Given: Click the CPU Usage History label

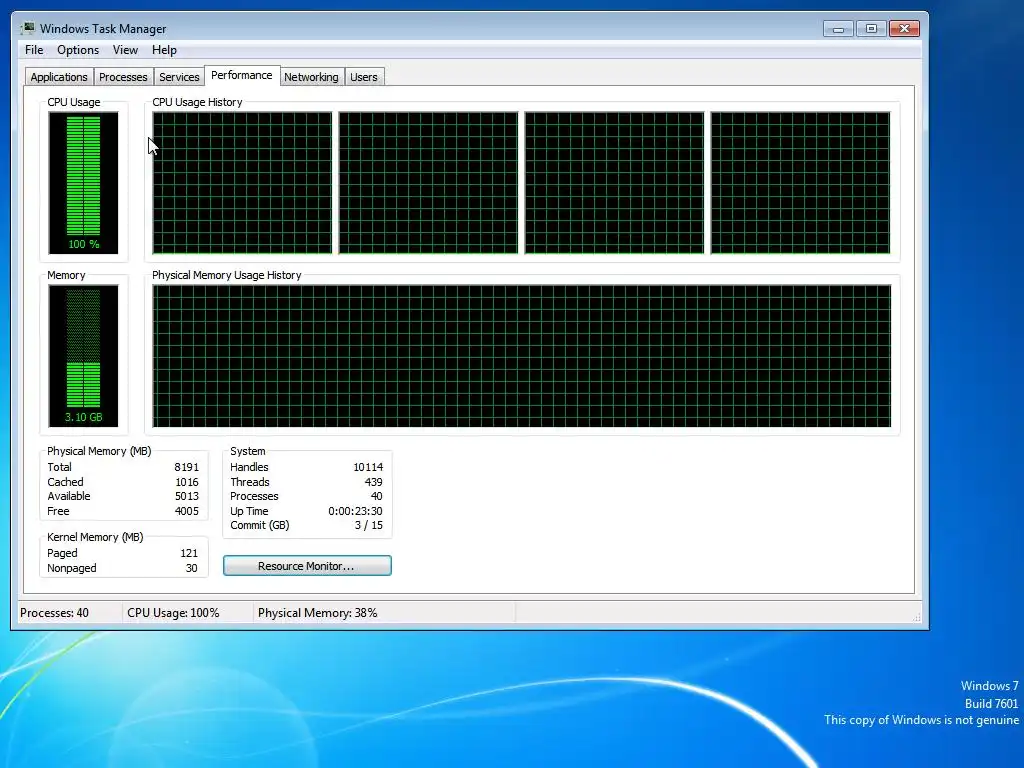Looking at the screenshot, I should (x=197, y=103).
